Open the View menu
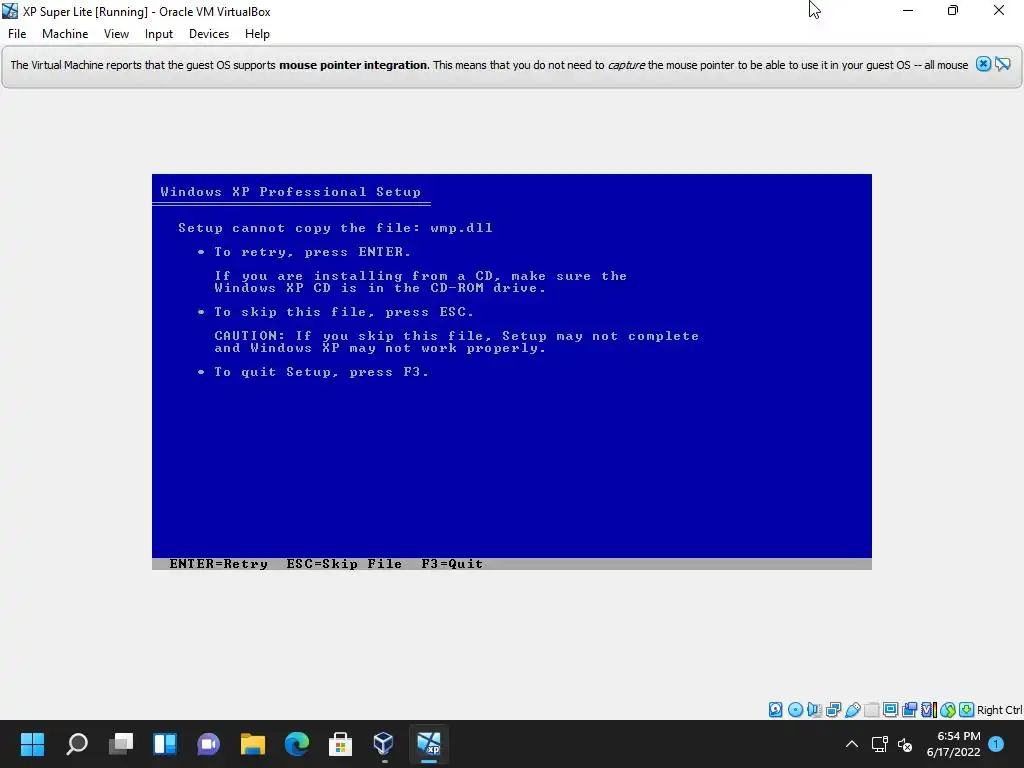 point(116,34)
